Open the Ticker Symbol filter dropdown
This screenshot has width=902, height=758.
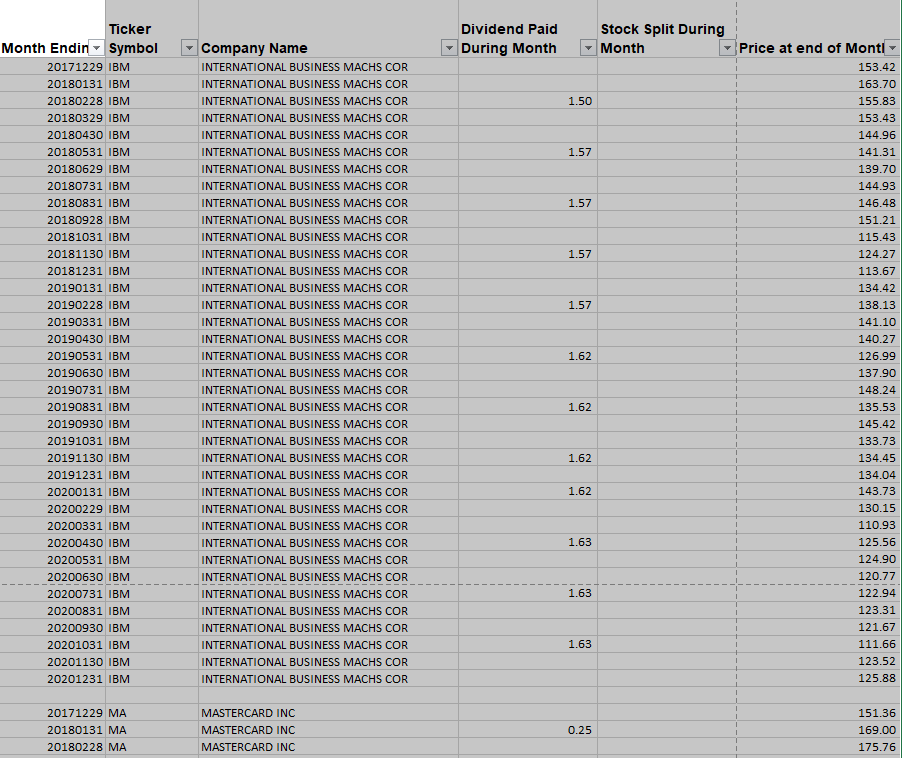pyautogui.click(x=188, y=48)
